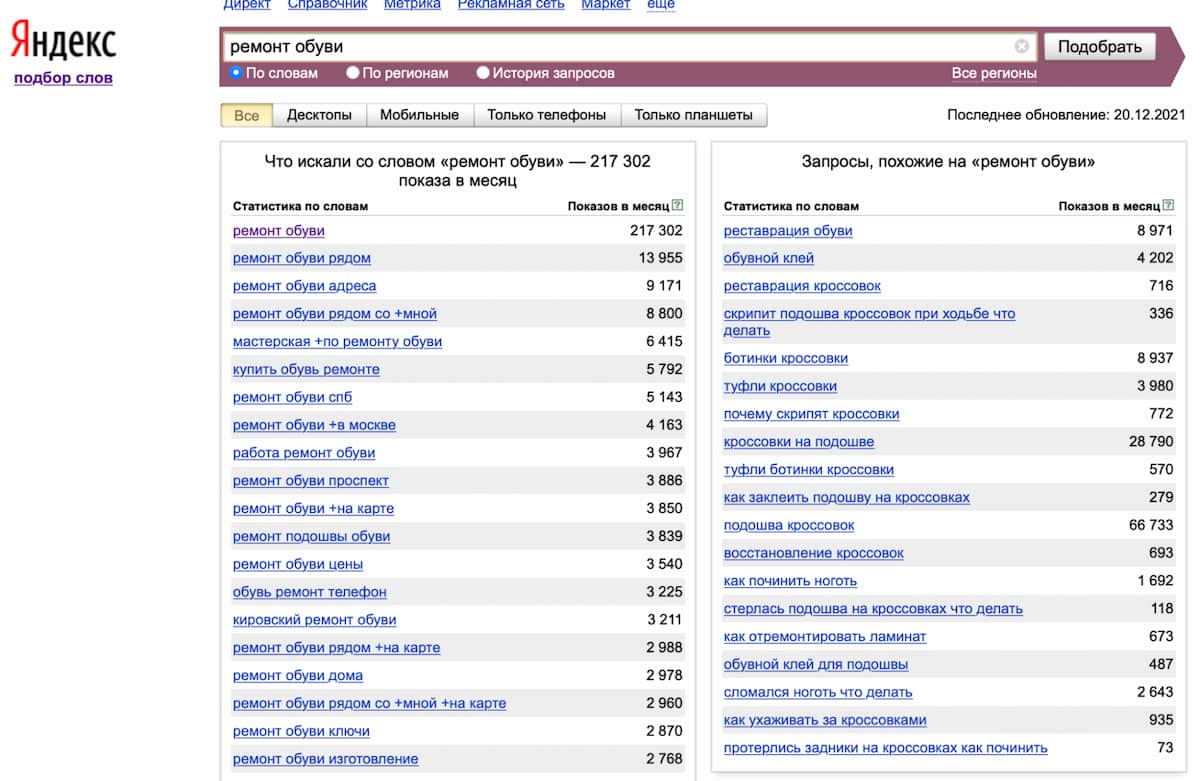Image resolution: width=1200 pixels, height=781 pixels.
Task: Switch to the "Десктопы" tab
Action: (319, 115)
